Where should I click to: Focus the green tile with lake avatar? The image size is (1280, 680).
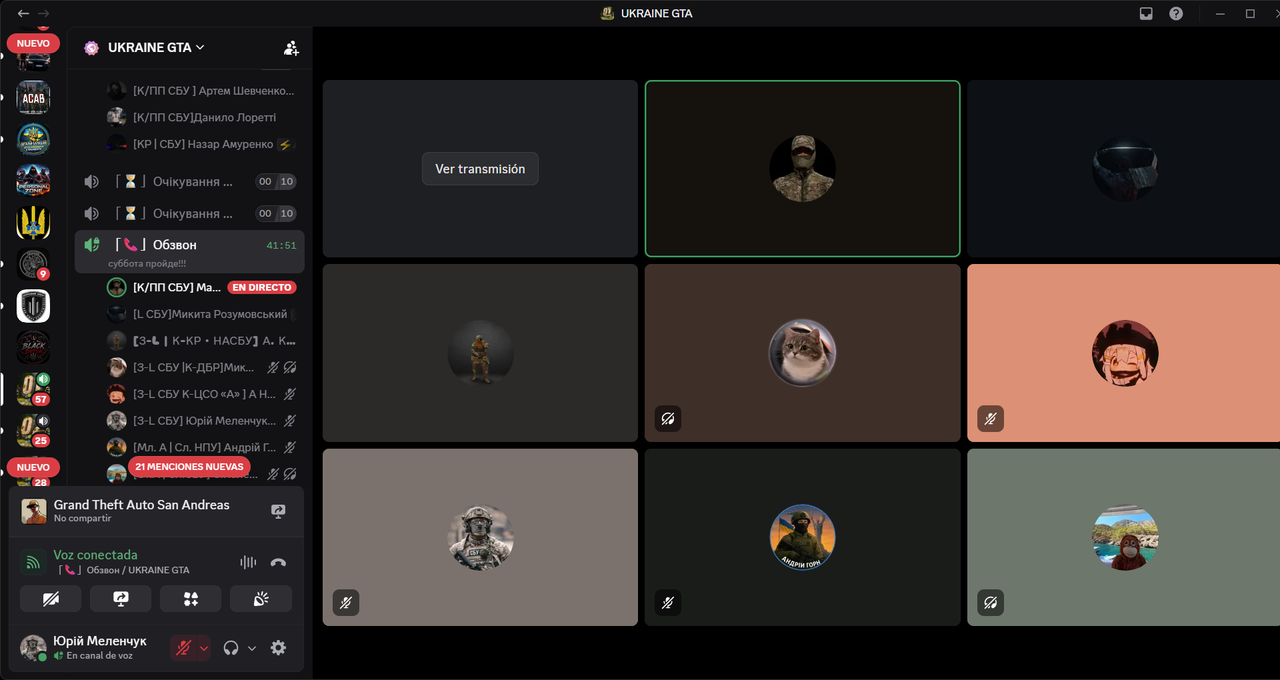point(1124,537)
